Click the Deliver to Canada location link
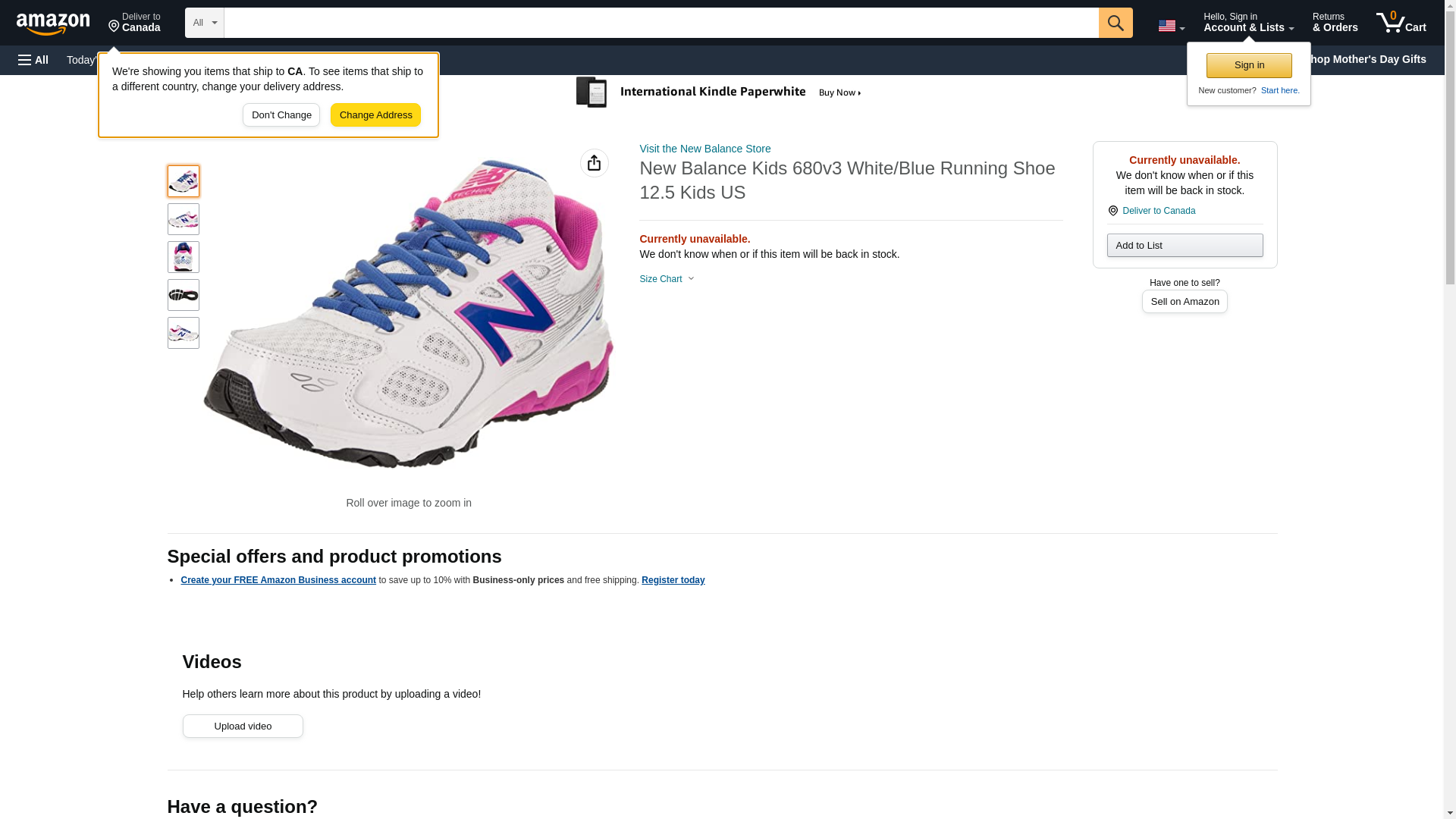 [x=1158, y=211]
